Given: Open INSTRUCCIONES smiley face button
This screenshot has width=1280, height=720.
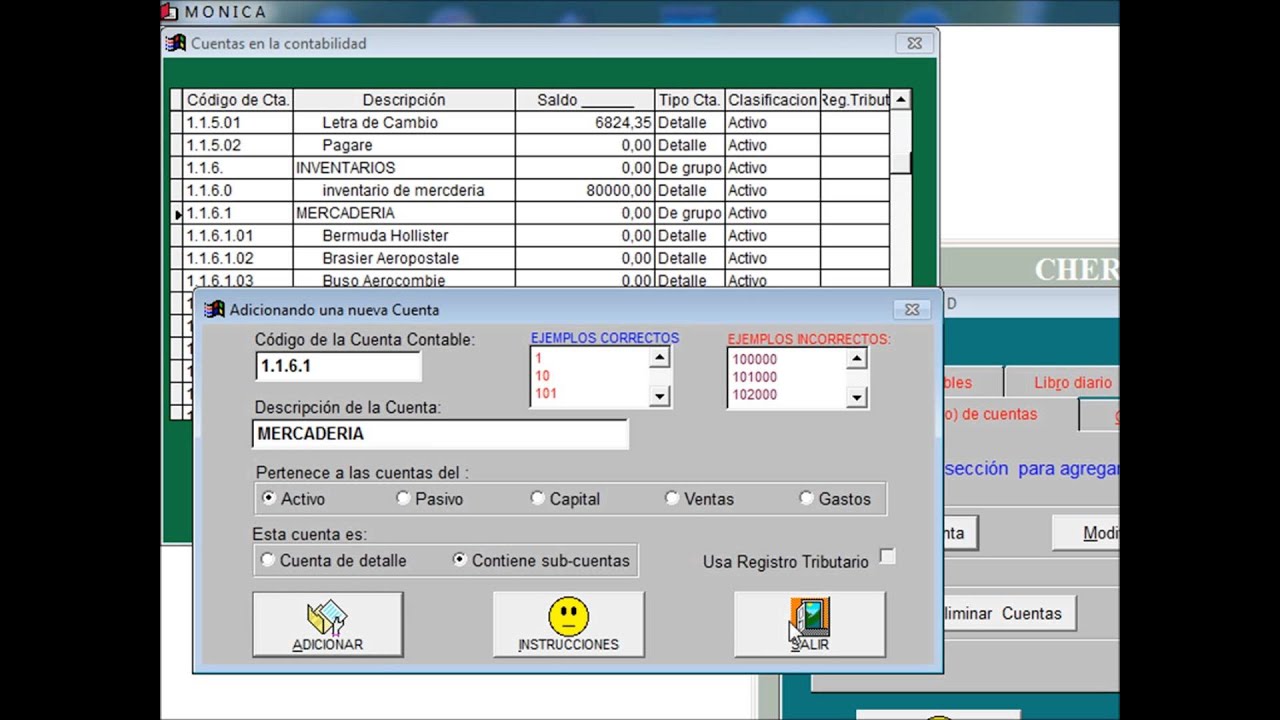Looking at the screenshot, I should (x=568, y=625).
